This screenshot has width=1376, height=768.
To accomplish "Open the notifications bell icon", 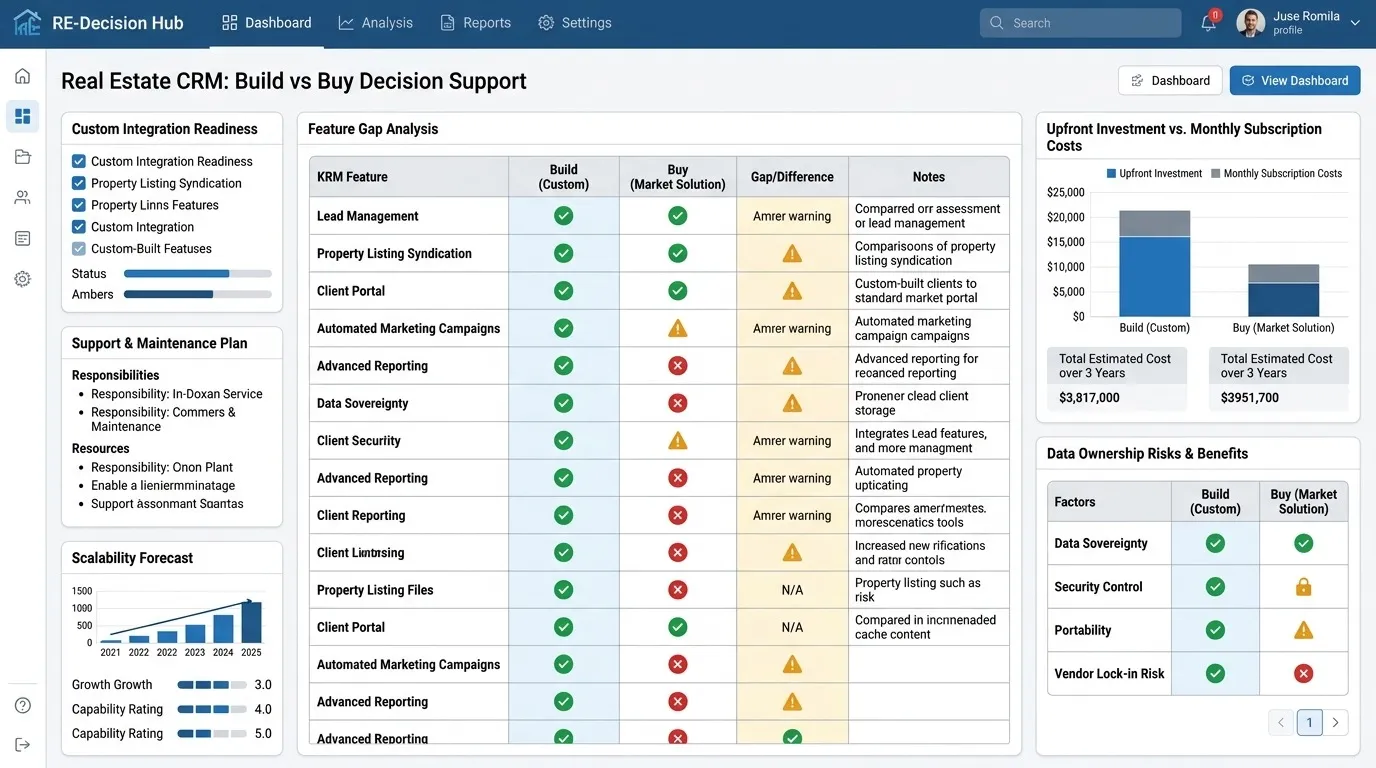I will (x=1208, y=23).
